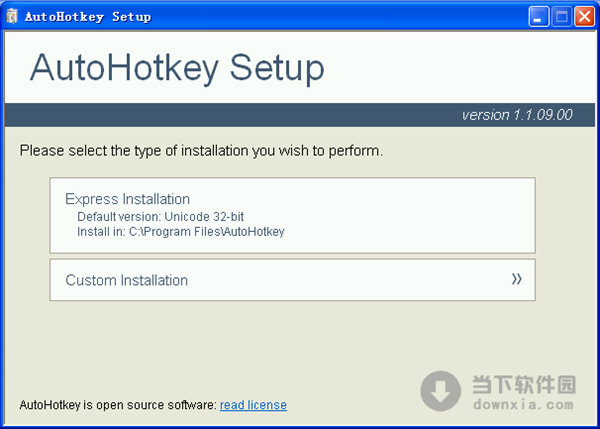Click 'Install in: C:\Program Files\AutoHotkey' text
The width and height of the screenshot is (600, 429).
point(181,232)
